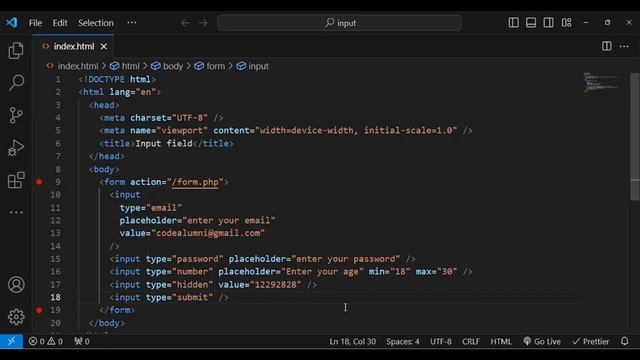Open body breadcrumb dropdown
Image resolution: width=640 pixels, height=360 pixels.
coord(167,66)
